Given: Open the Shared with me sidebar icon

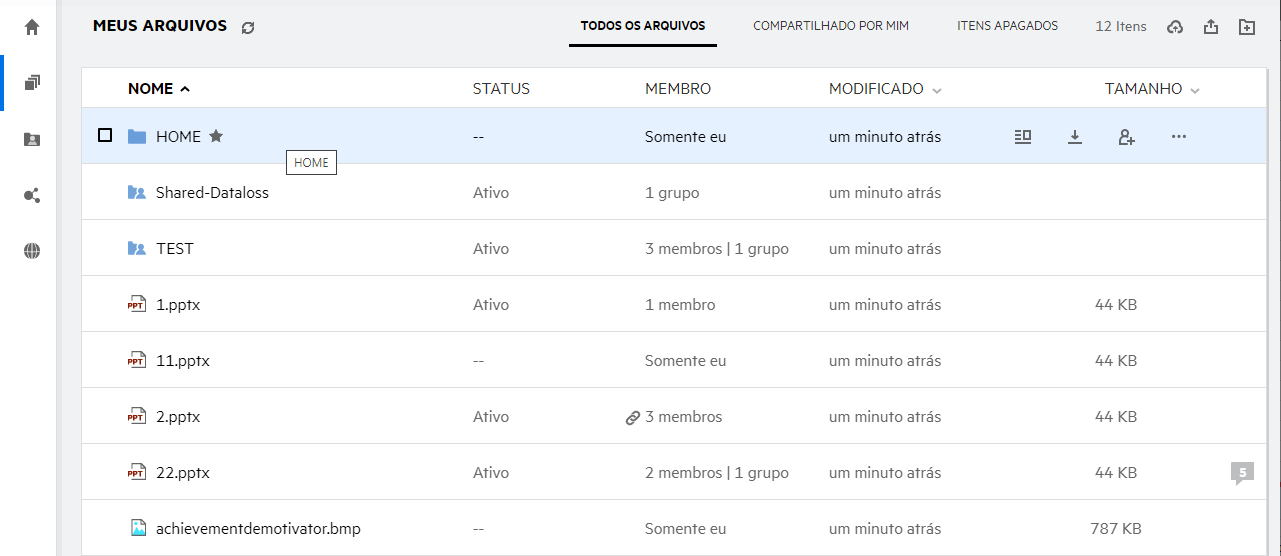Looking at the screenshot, I should pyautogui.click(x=32, y=140).
